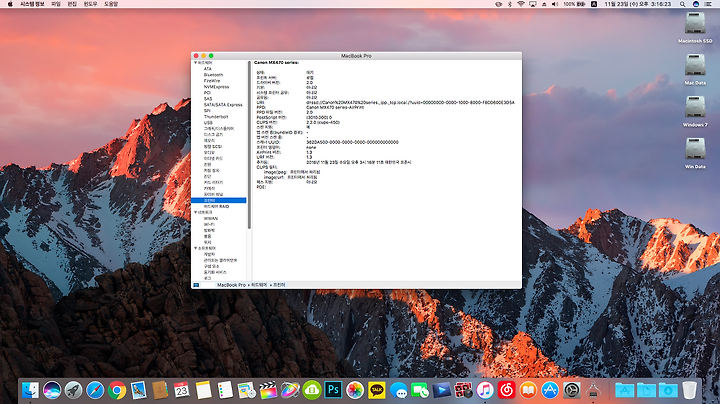Open Notification Center in menu bar
Image resolution: width=720 pixels, height=404 pixels.
coord(708,4)
